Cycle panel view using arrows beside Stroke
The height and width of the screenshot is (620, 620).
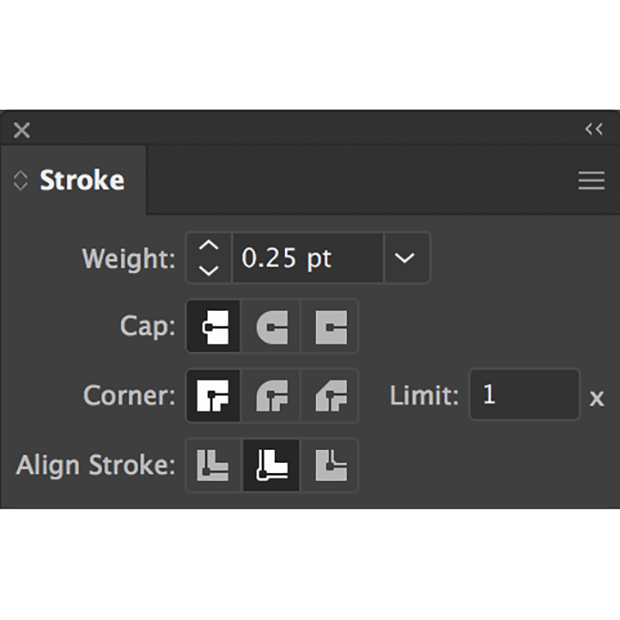tap(21, 181)
